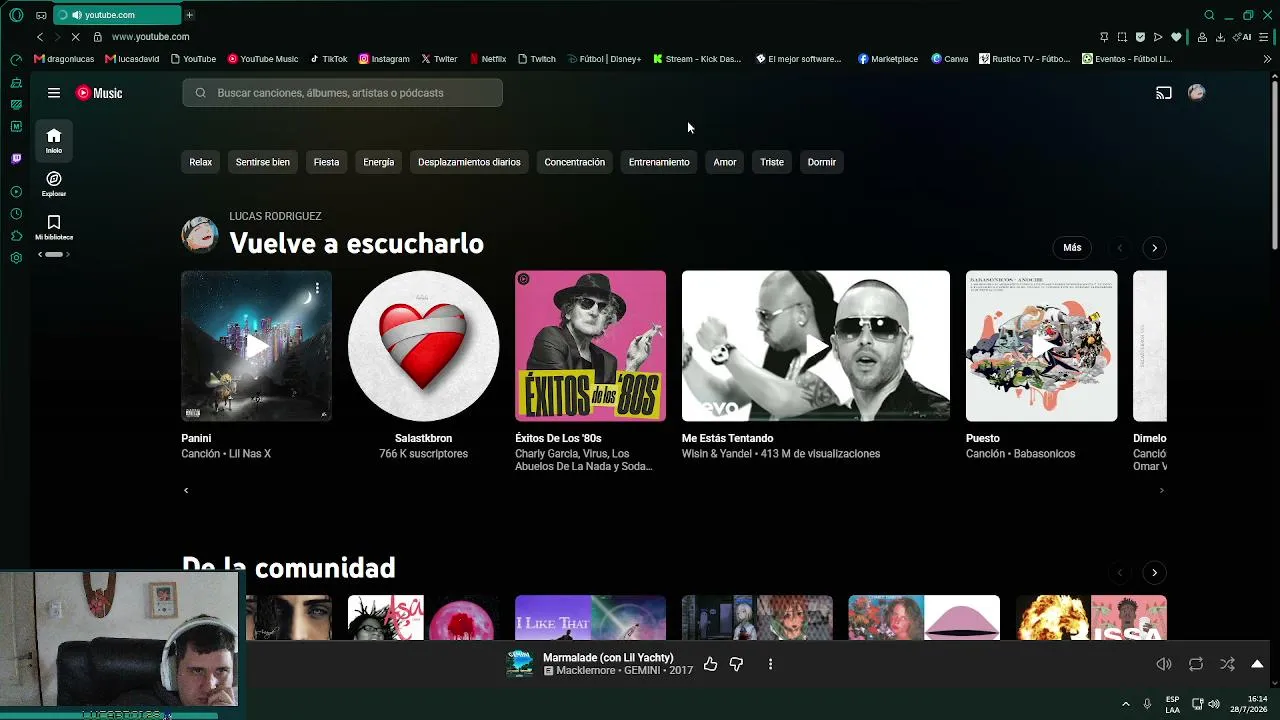Viewport: 1280px width, 720px height.
Task: Open the Netflix bookmark
Action: pyautogui.click(x=488, y=59)
